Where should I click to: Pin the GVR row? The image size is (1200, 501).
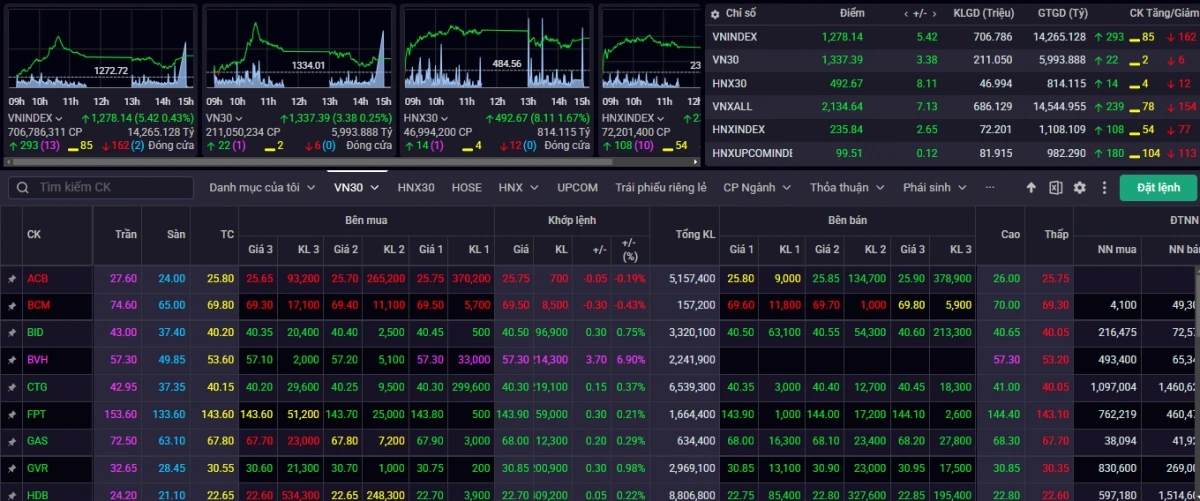12,467
